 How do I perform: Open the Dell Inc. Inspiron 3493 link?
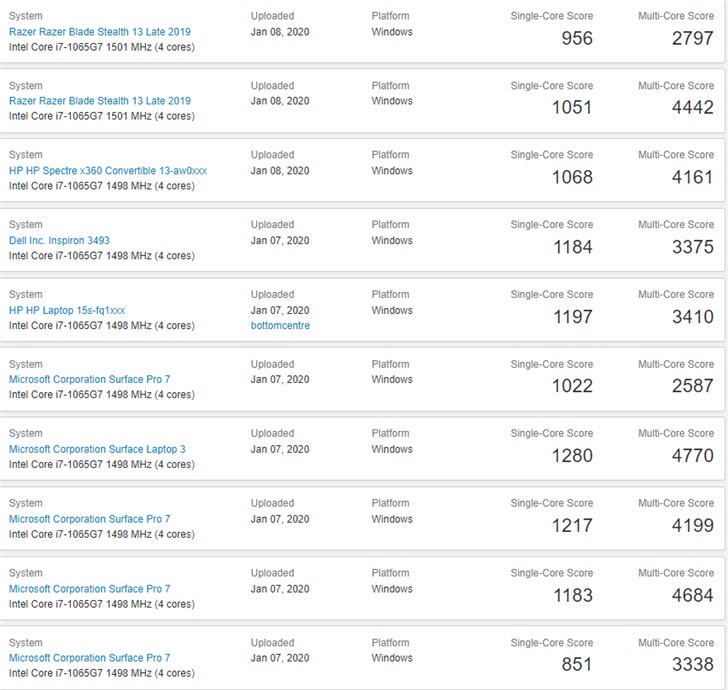(x=59, y=240)
